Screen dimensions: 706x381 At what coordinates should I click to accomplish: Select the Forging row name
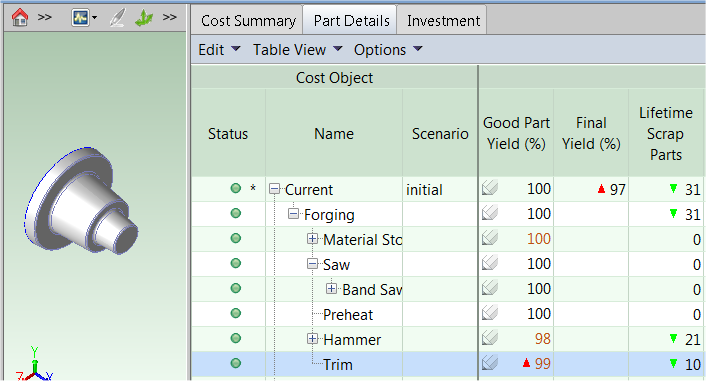click(329, 215)
